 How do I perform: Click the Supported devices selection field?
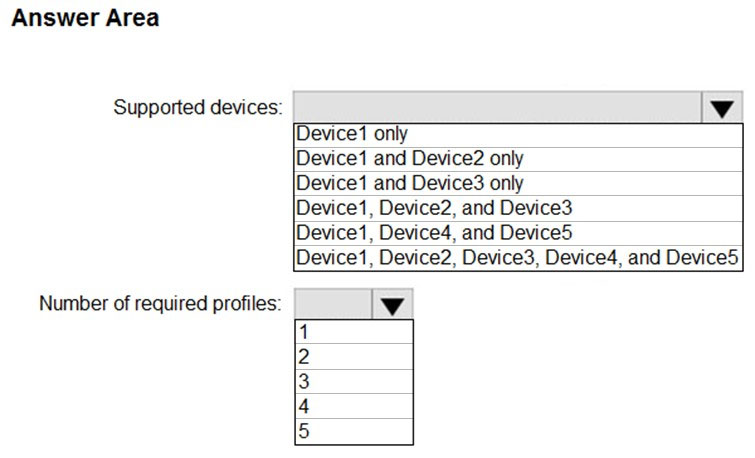point(497,107)
